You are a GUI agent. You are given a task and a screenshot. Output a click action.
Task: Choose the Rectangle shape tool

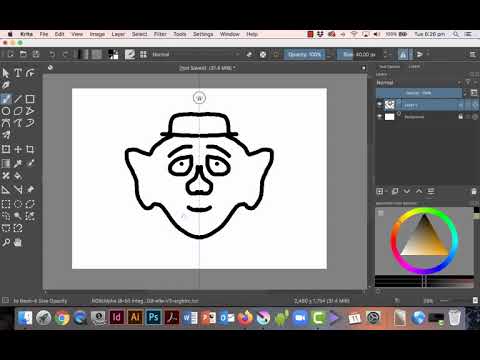pyautogui.click(x=30, y=99)
